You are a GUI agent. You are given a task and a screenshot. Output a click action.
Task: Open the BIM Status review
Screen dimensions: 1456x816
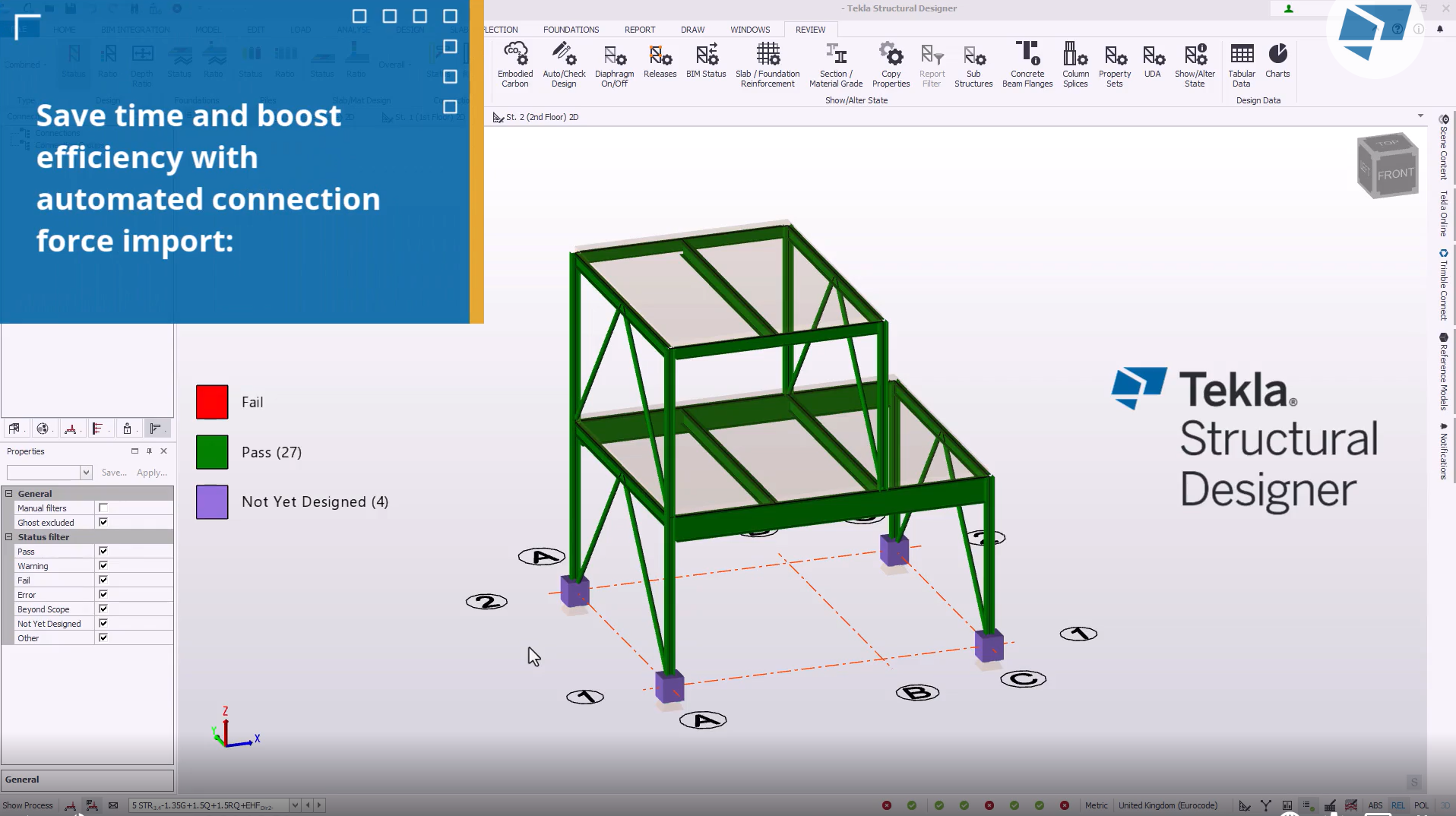tap(706, 61)
